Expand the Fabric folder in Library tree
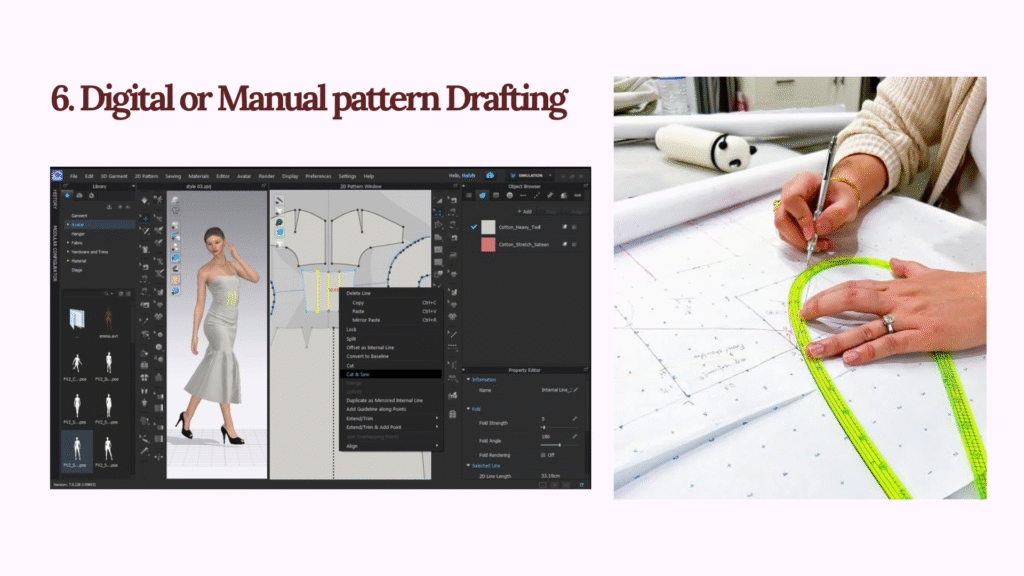 [x=68, y=243]
